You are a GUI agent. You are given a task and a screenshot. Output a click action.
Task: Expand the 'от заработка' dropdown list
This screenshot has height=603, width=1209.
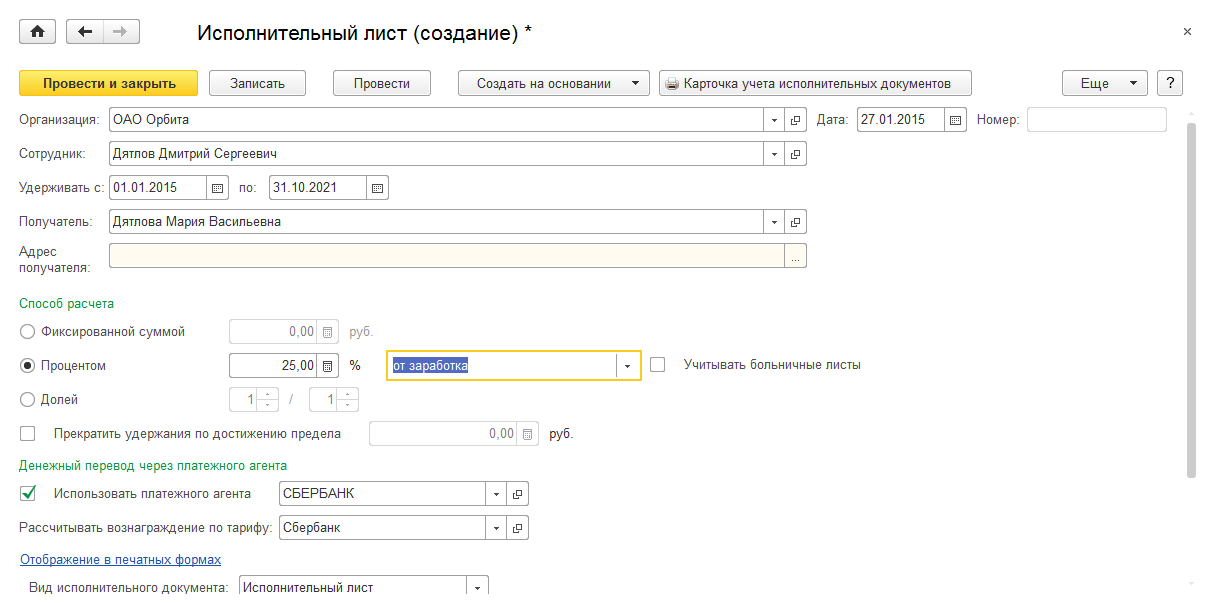click(x=627, y=366)
